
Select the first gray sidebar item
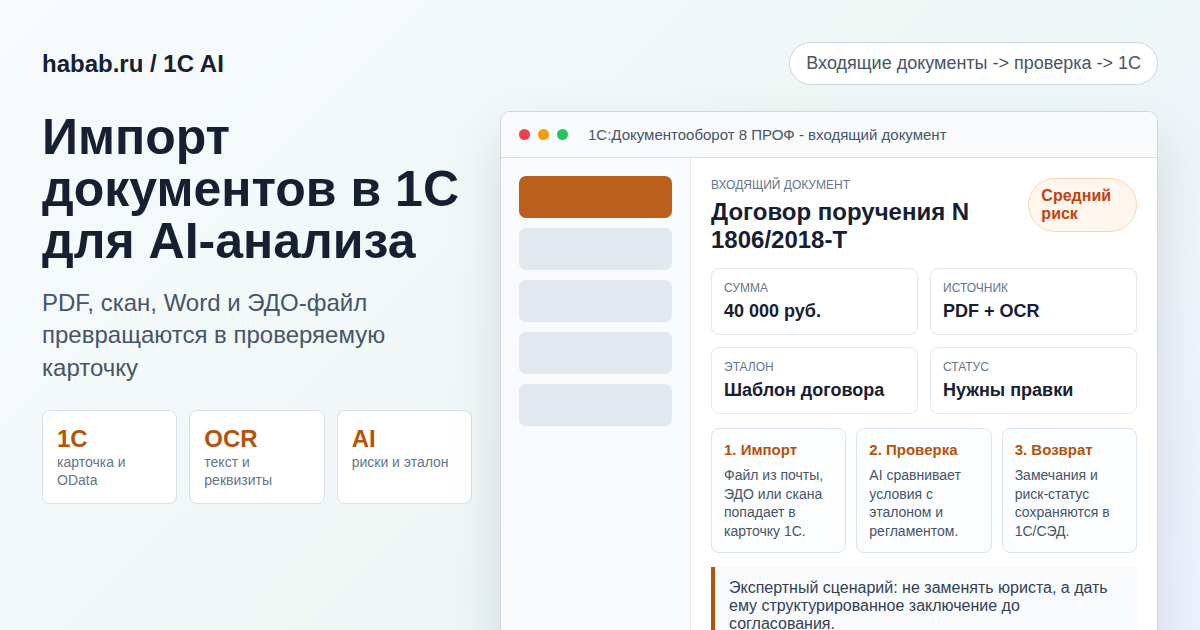click(x=595, y=249)
